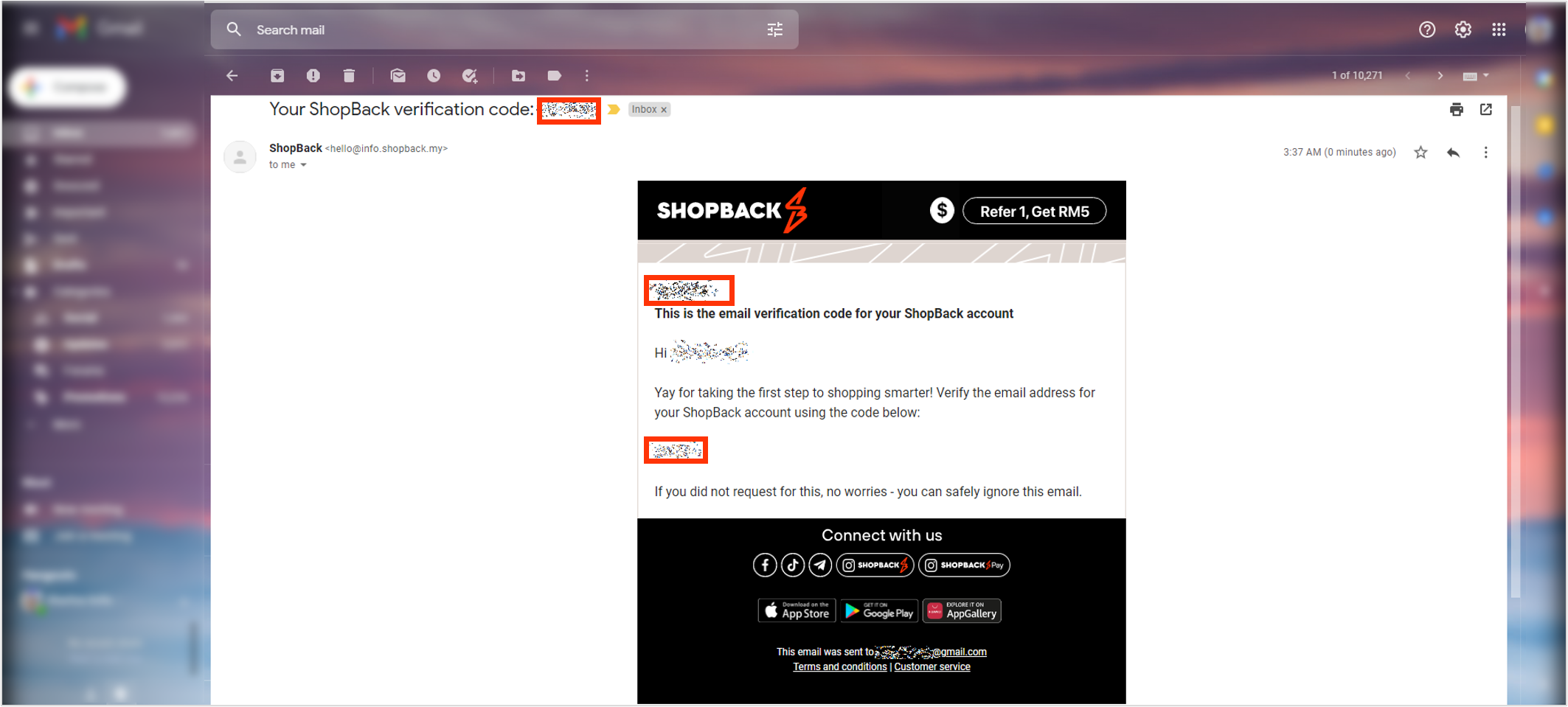The image size is (1568, 707).
Task: Report this email as spam
Action: point(313,75)
